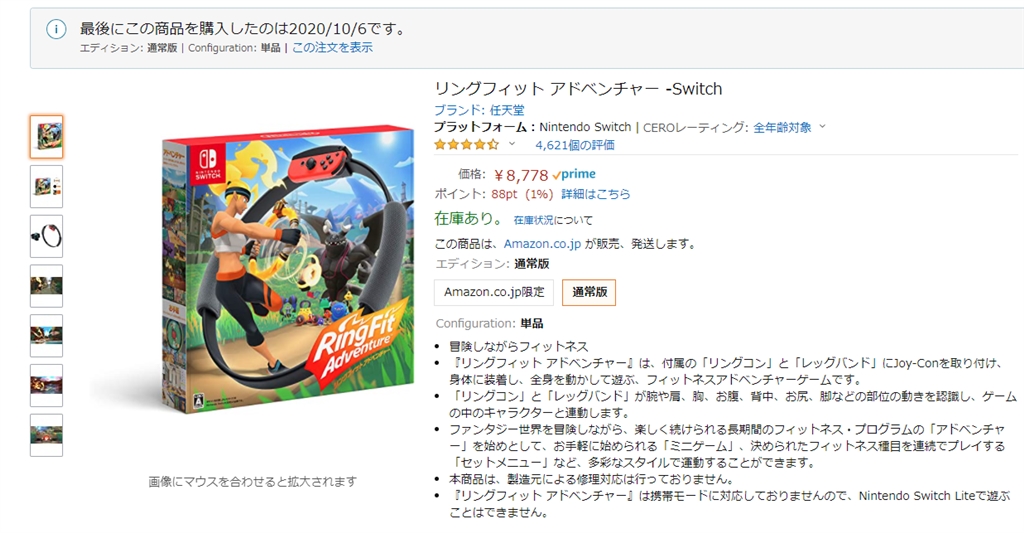Select the Ring-Con accessory thumbnail
The image size is (1024, 533).
(x=46, y=236)
